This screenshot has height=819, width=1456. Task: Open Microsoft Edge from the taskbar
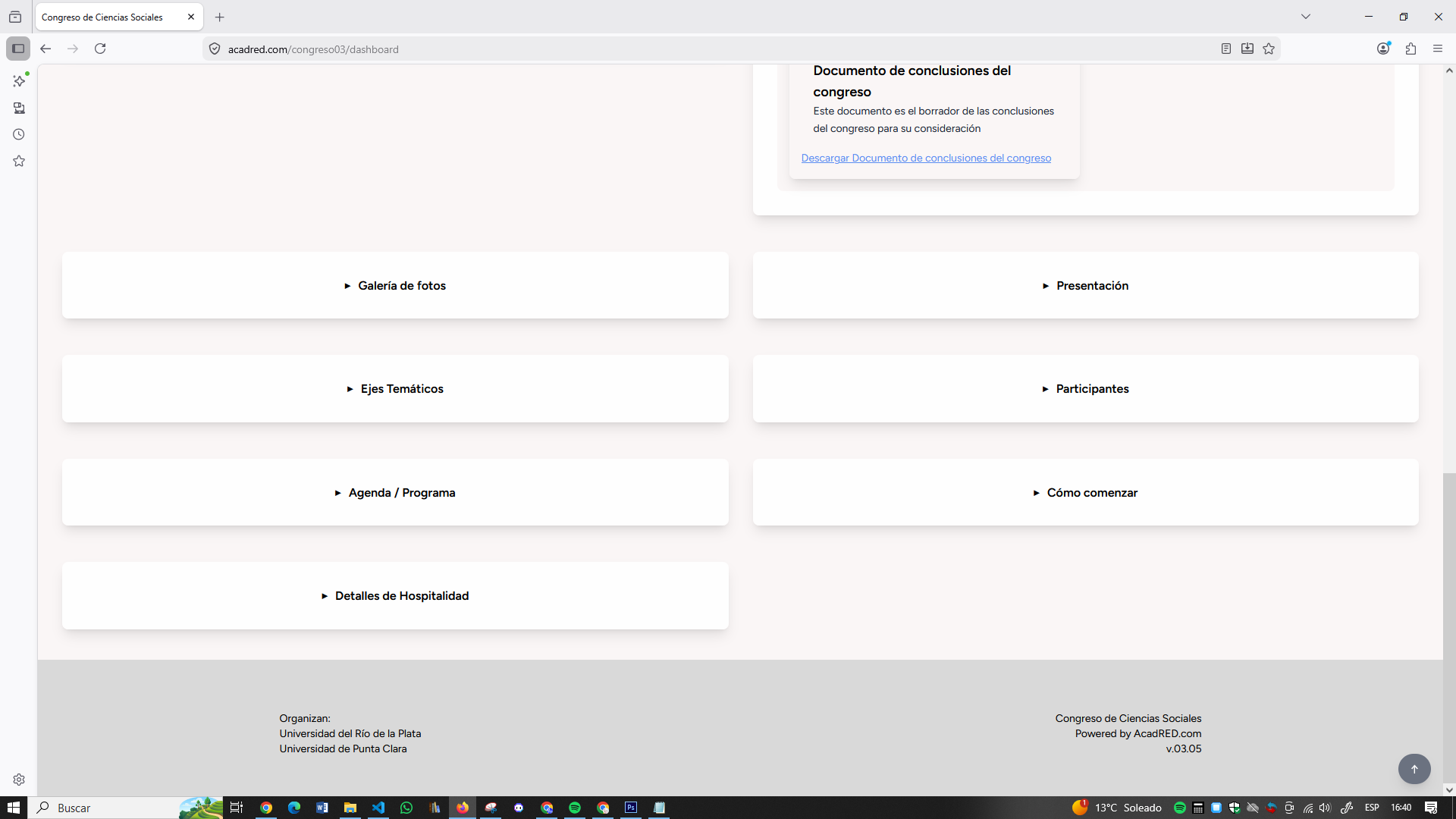(294, 808)
